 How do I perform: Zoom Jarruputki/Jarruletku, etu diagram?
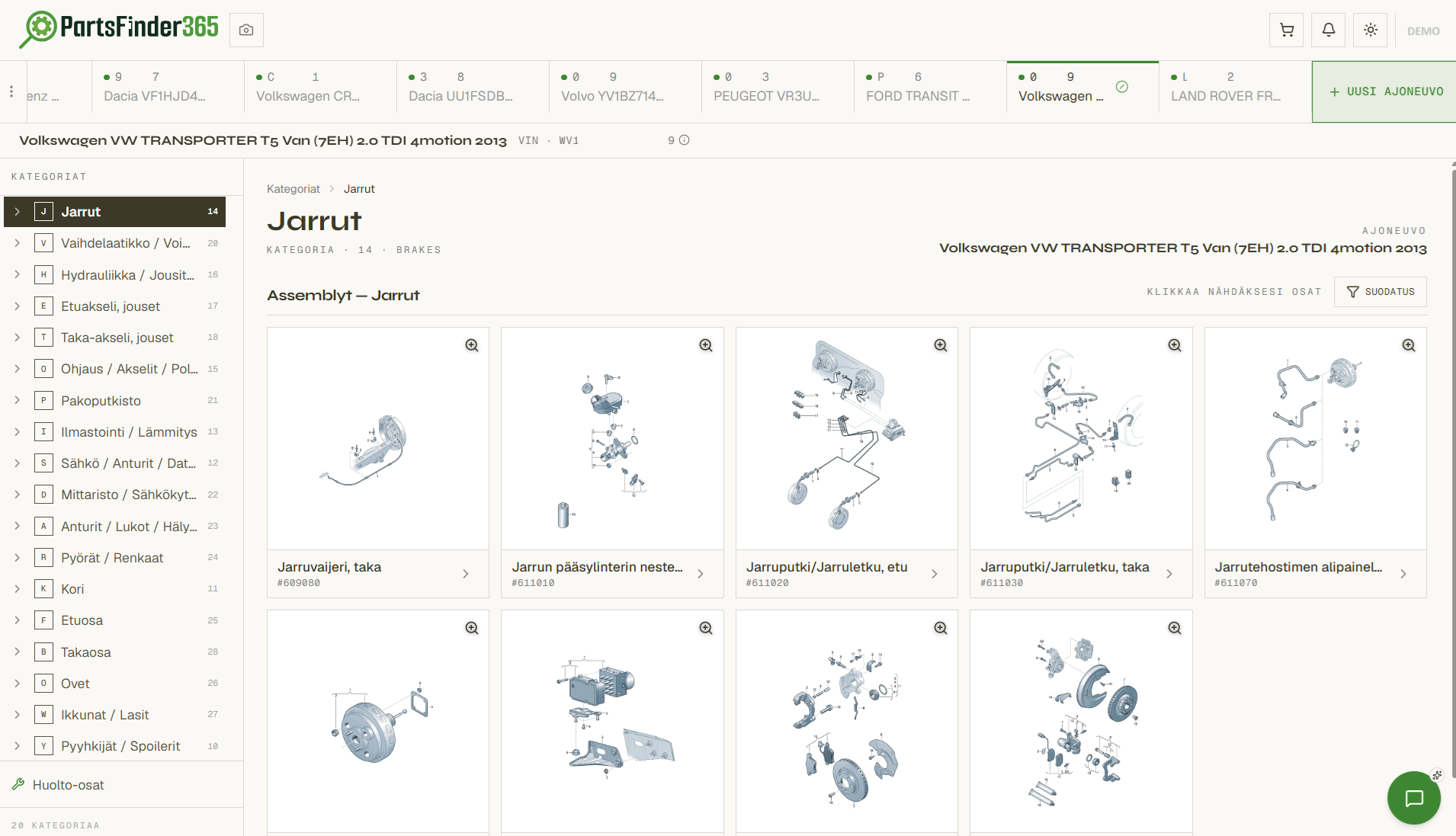941,345
